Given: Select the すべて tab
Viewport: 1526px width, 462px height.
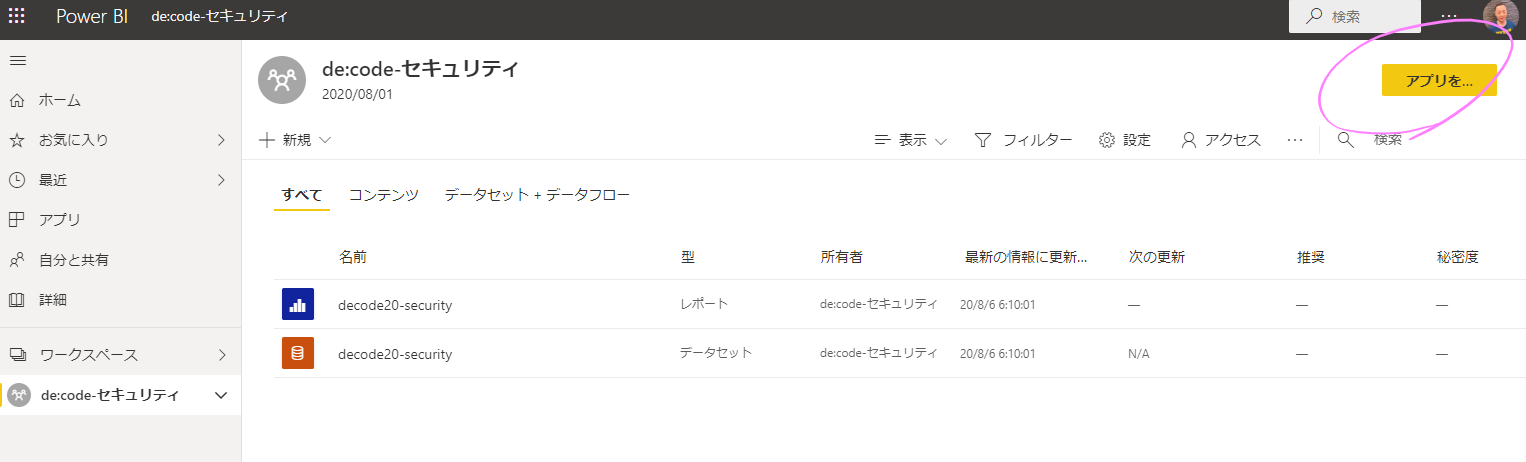Looking at the screenshot, I should (301, 195).
